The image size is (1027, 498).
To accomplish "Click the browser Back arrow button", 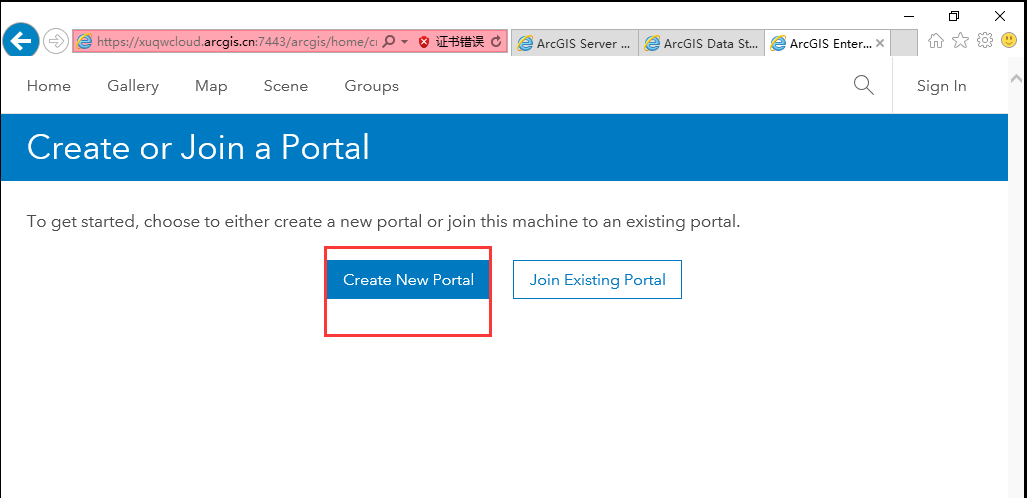I will [20, 42].
